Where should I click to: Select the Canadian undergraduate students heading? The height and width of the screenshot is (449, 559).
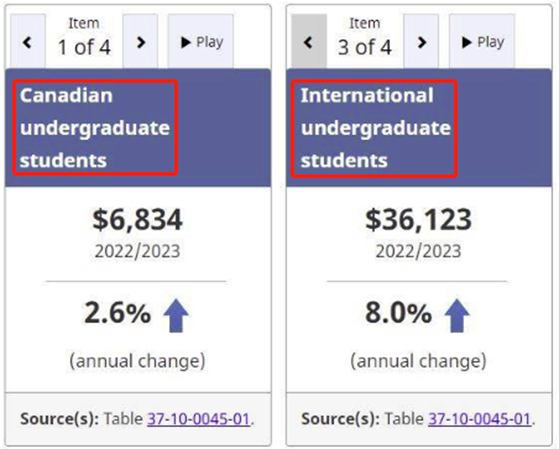point(95,128)
